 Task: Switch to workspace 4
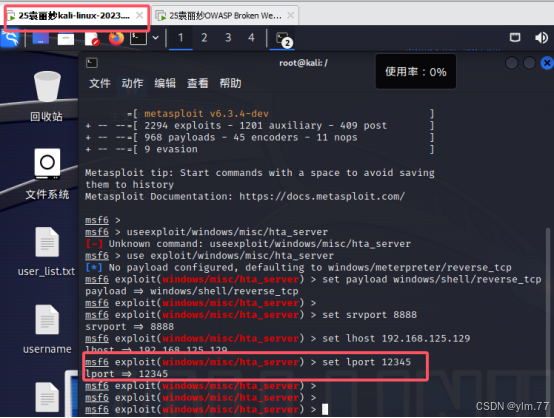point(251,37)
